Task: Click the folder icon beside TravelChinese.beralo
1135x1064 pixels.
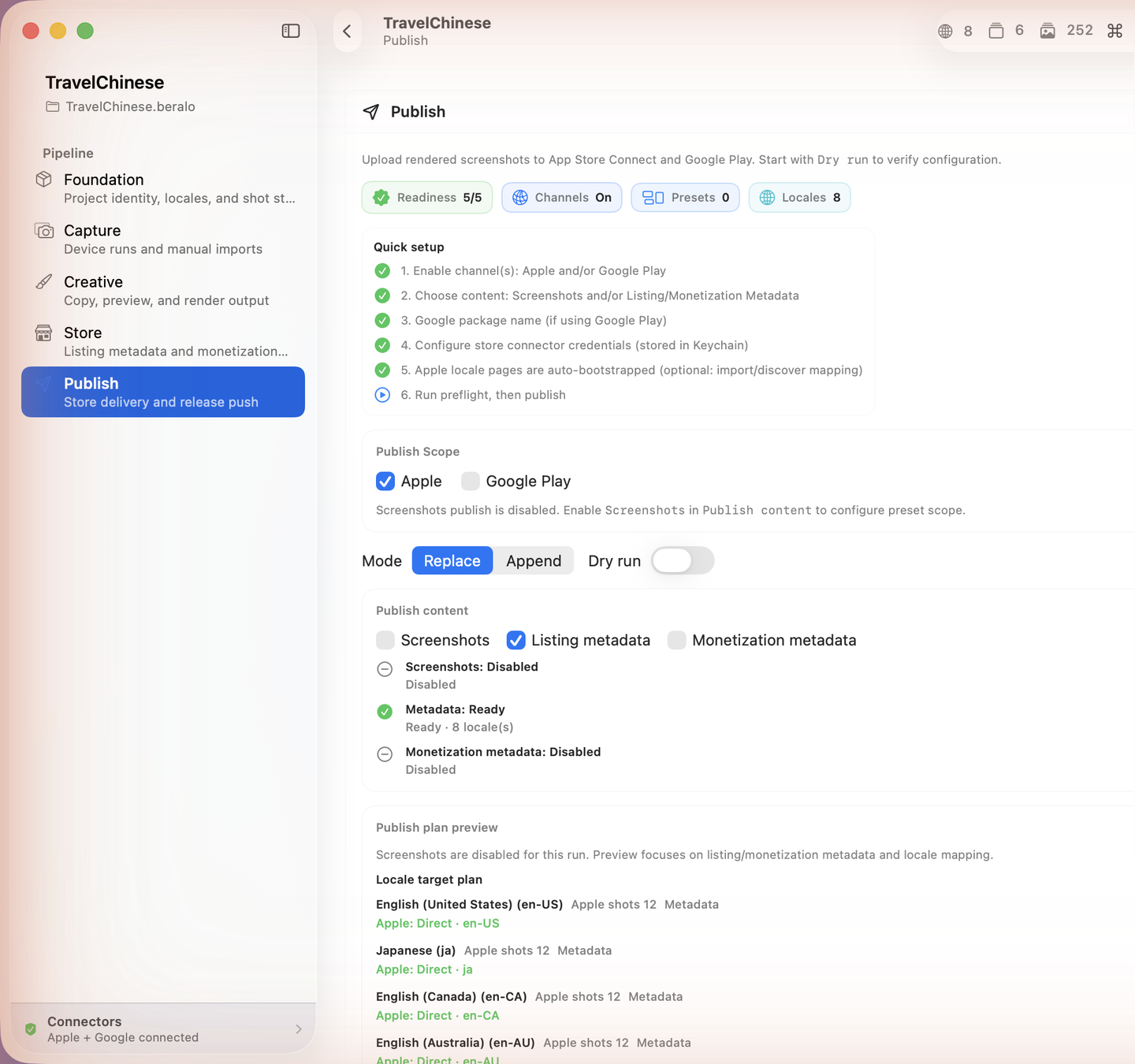Action: pyautogui.click(x=52, y=106)
